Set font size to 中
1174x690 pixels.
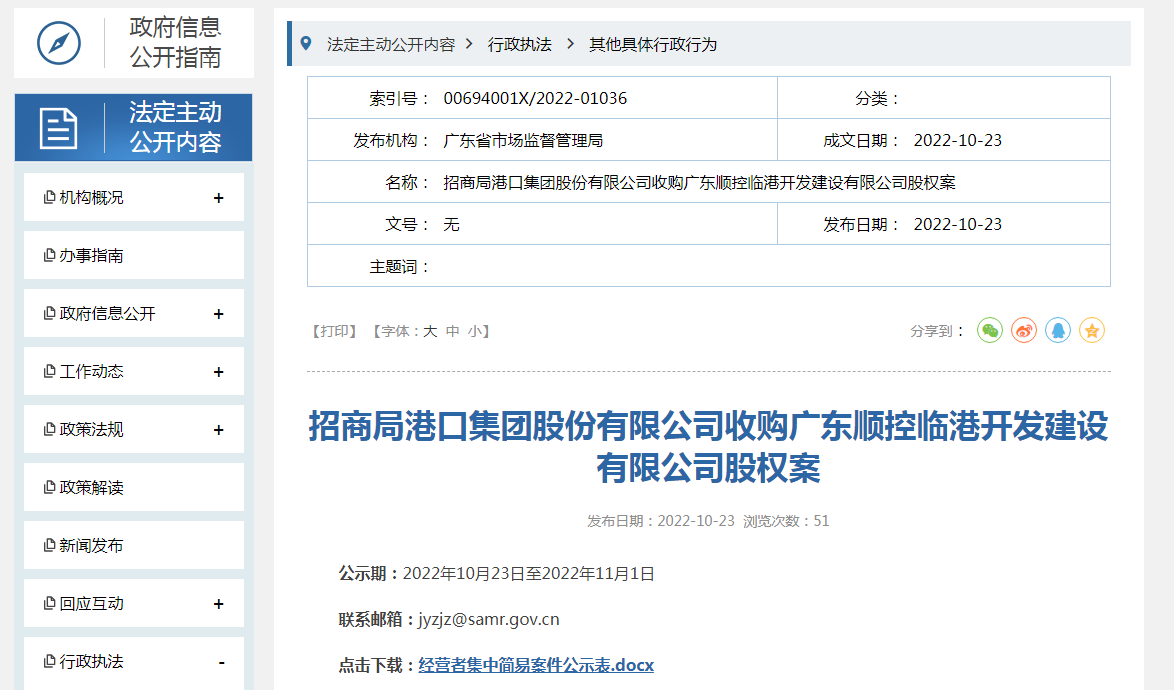click(x=452, y=331)
